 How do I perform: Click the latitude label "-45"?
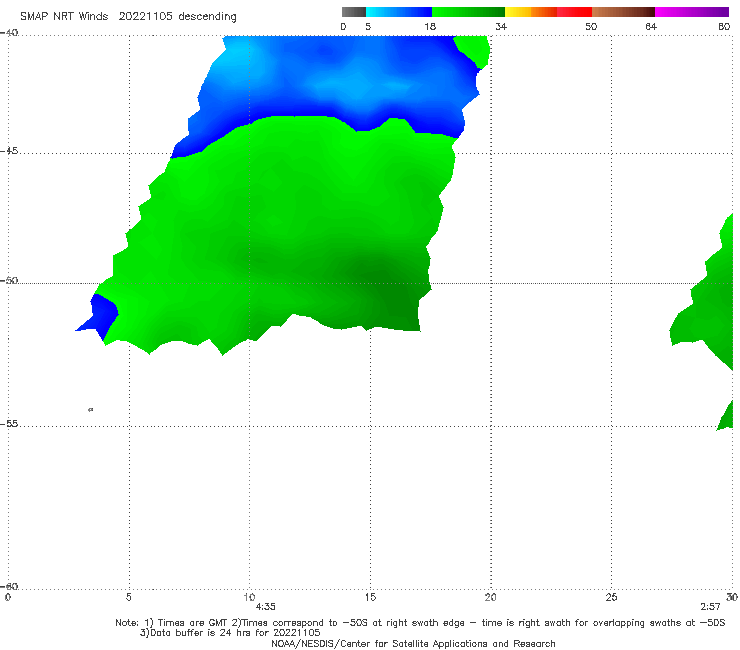coord(9,151)
